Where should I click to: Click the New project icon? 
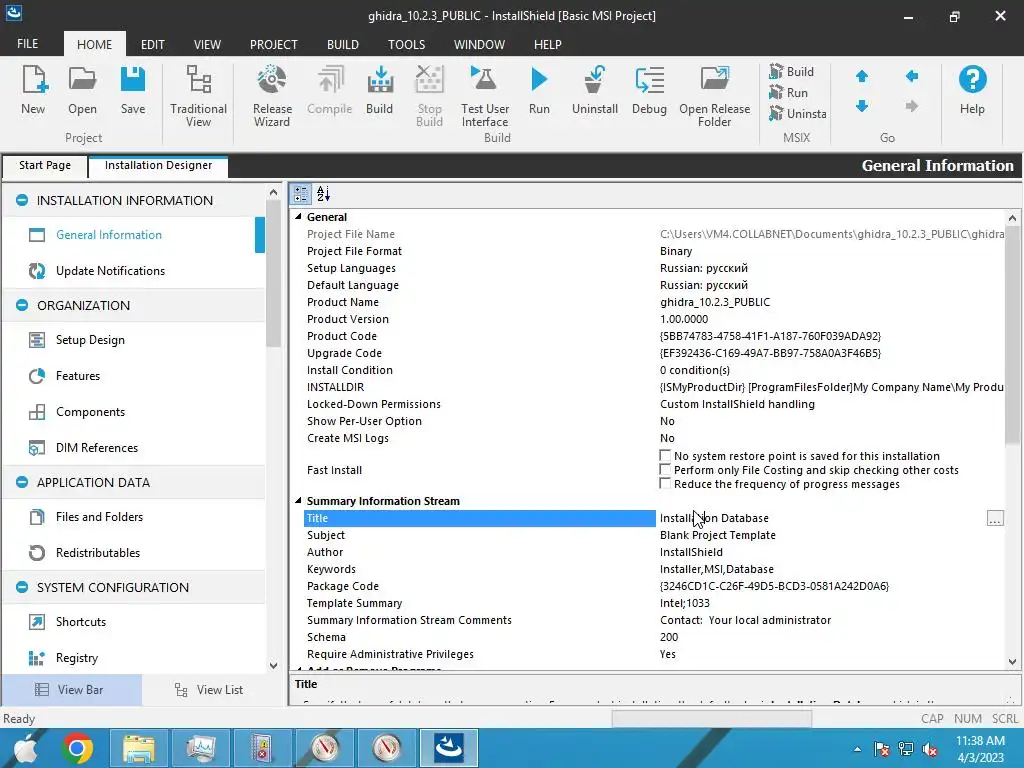[x=33, y=90]
